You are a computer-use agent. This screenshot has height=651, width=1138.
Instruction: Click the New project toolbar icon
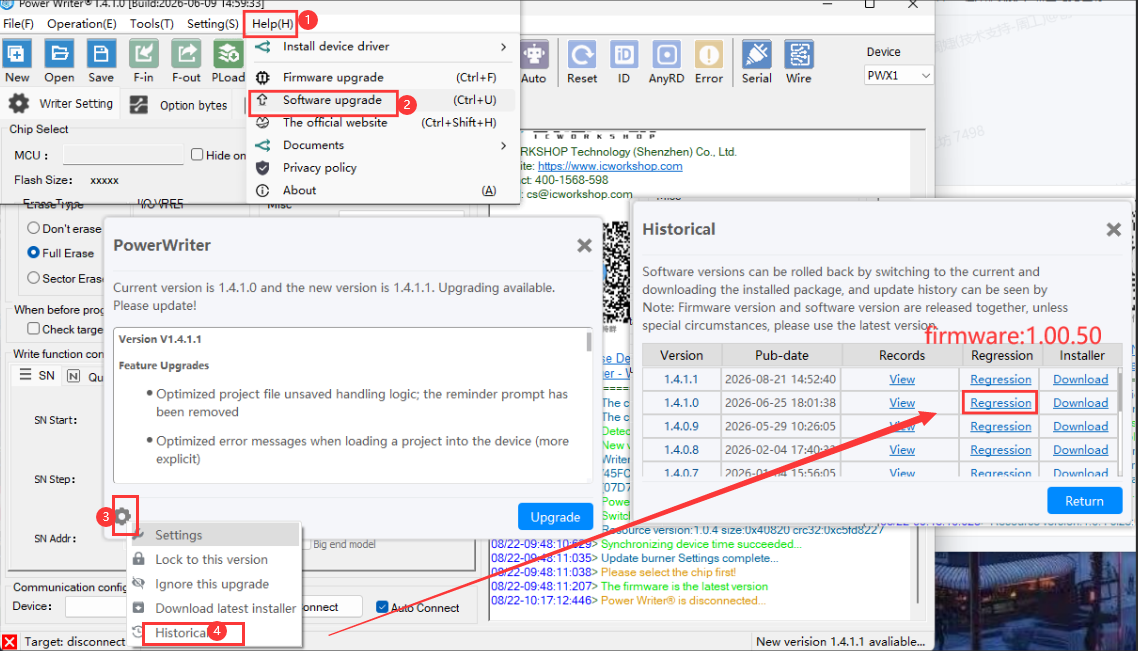[16, 54]
